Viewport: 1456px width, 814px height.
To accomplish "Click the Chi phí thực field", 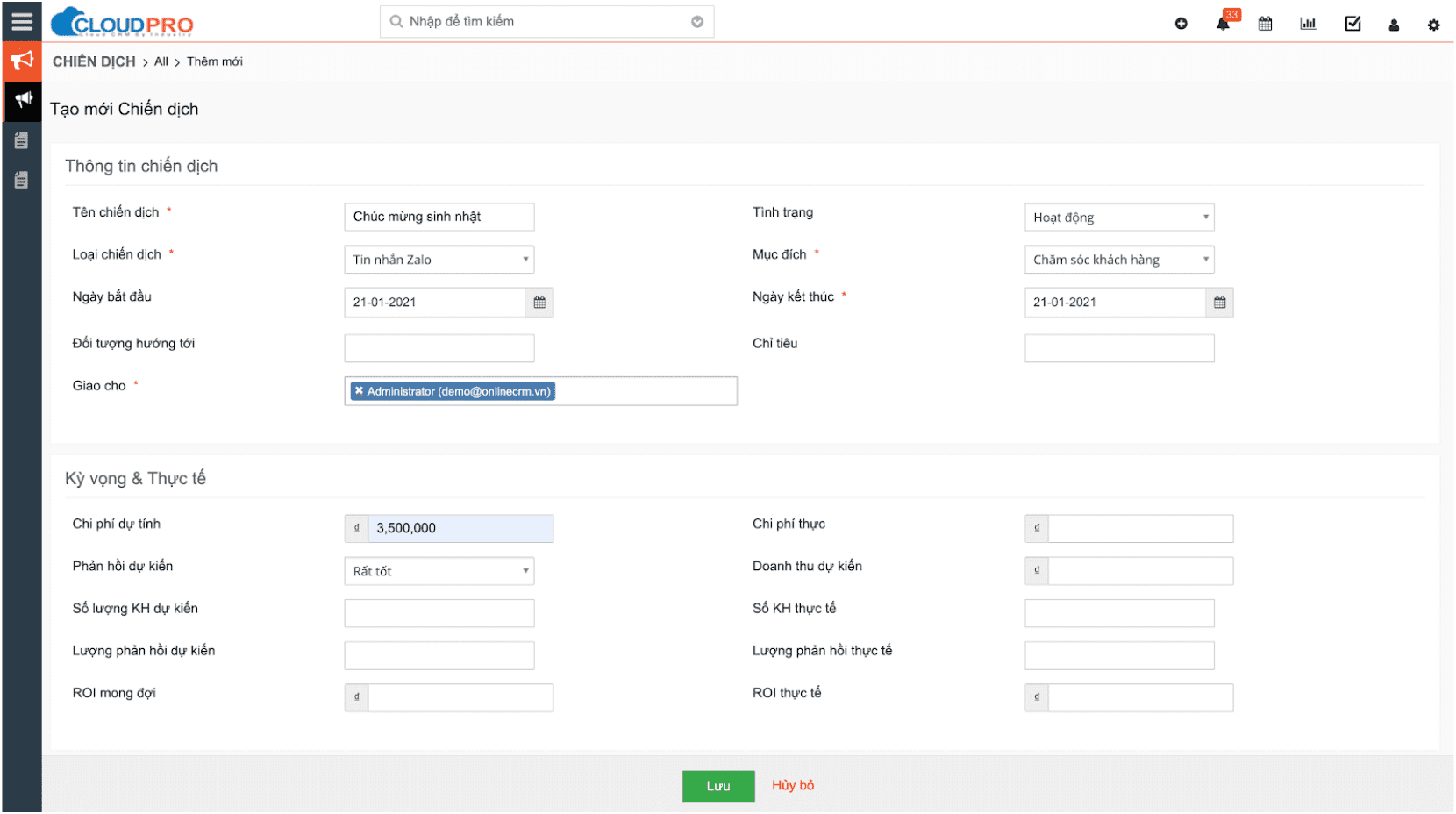I will tap(1141, 528).
